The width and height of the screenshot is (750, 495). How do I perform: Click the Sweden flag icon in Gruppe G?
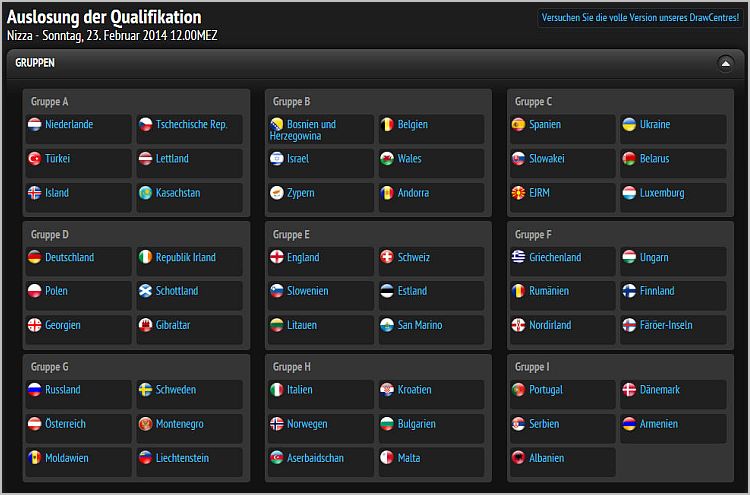coord(145,390)
